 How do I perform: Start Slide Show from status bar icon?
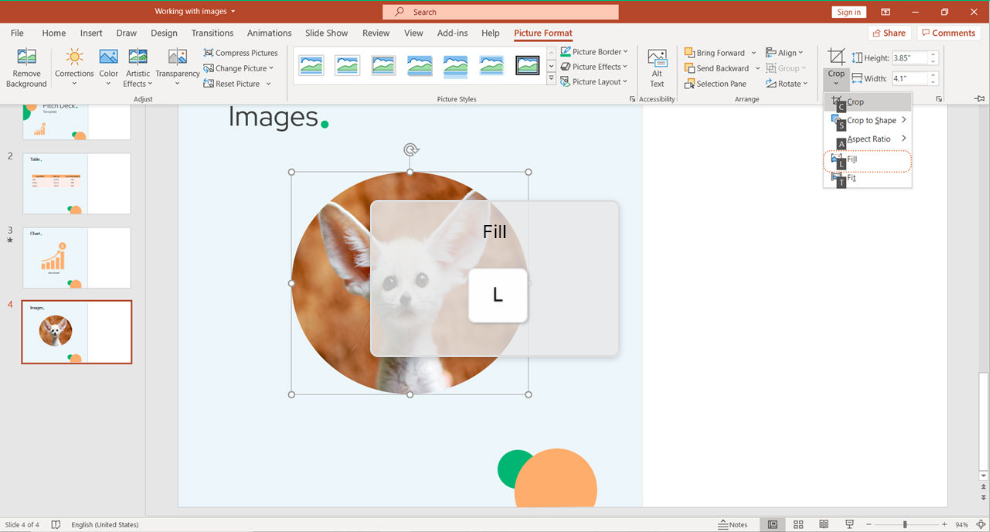click(x=849, y=524)
